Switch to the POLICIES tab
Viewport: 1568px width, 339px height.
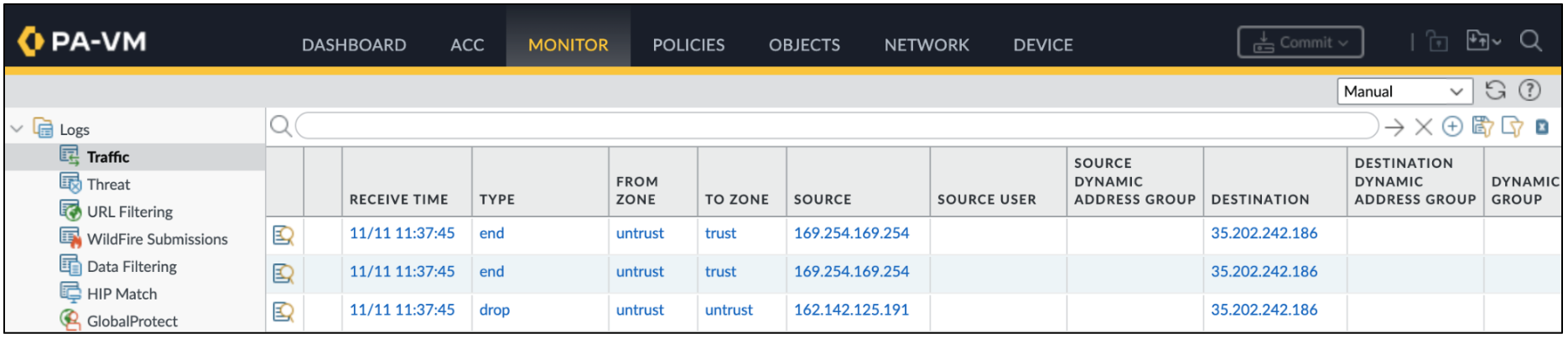[x=688, y=45]
